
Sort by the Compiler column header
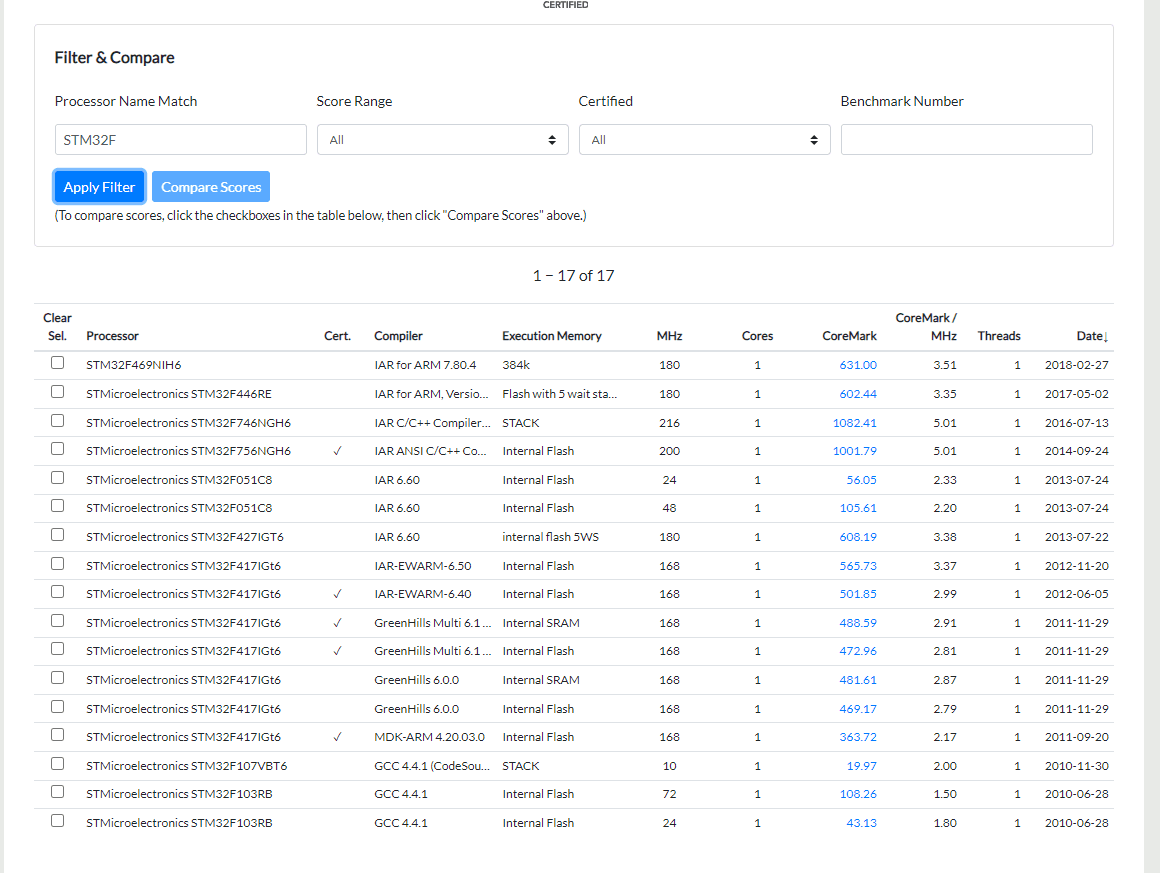point(398,335)
